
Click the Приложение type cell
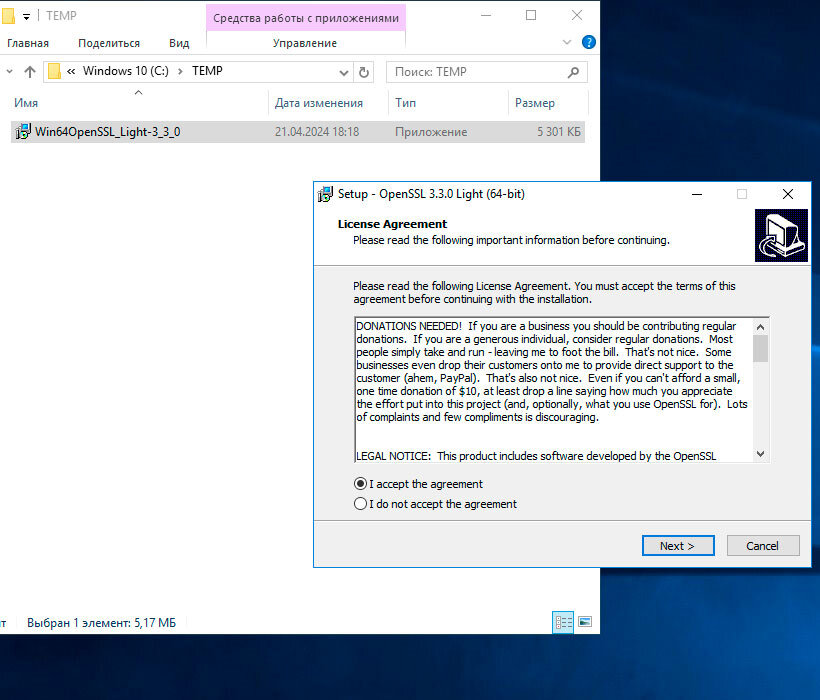click(431, 132)
